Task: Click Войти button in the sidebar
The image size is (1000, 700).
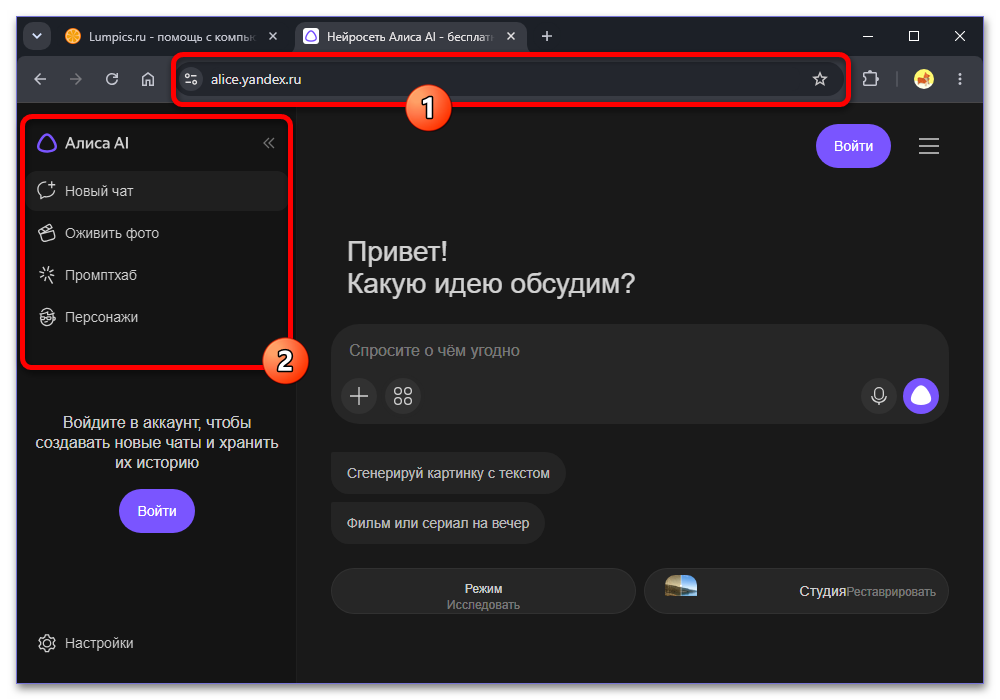Action: [157, 511]
